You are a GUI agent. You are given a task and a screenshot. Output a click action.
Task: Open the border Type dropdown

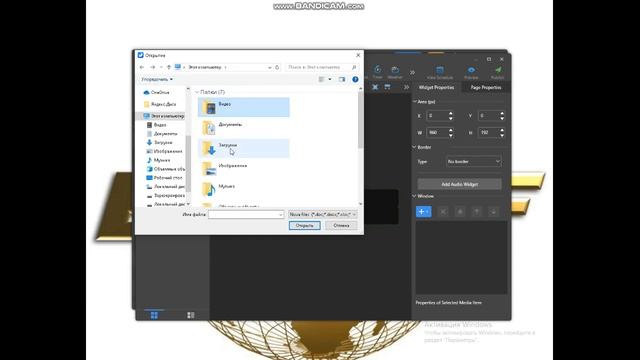(x=473, y=162)
